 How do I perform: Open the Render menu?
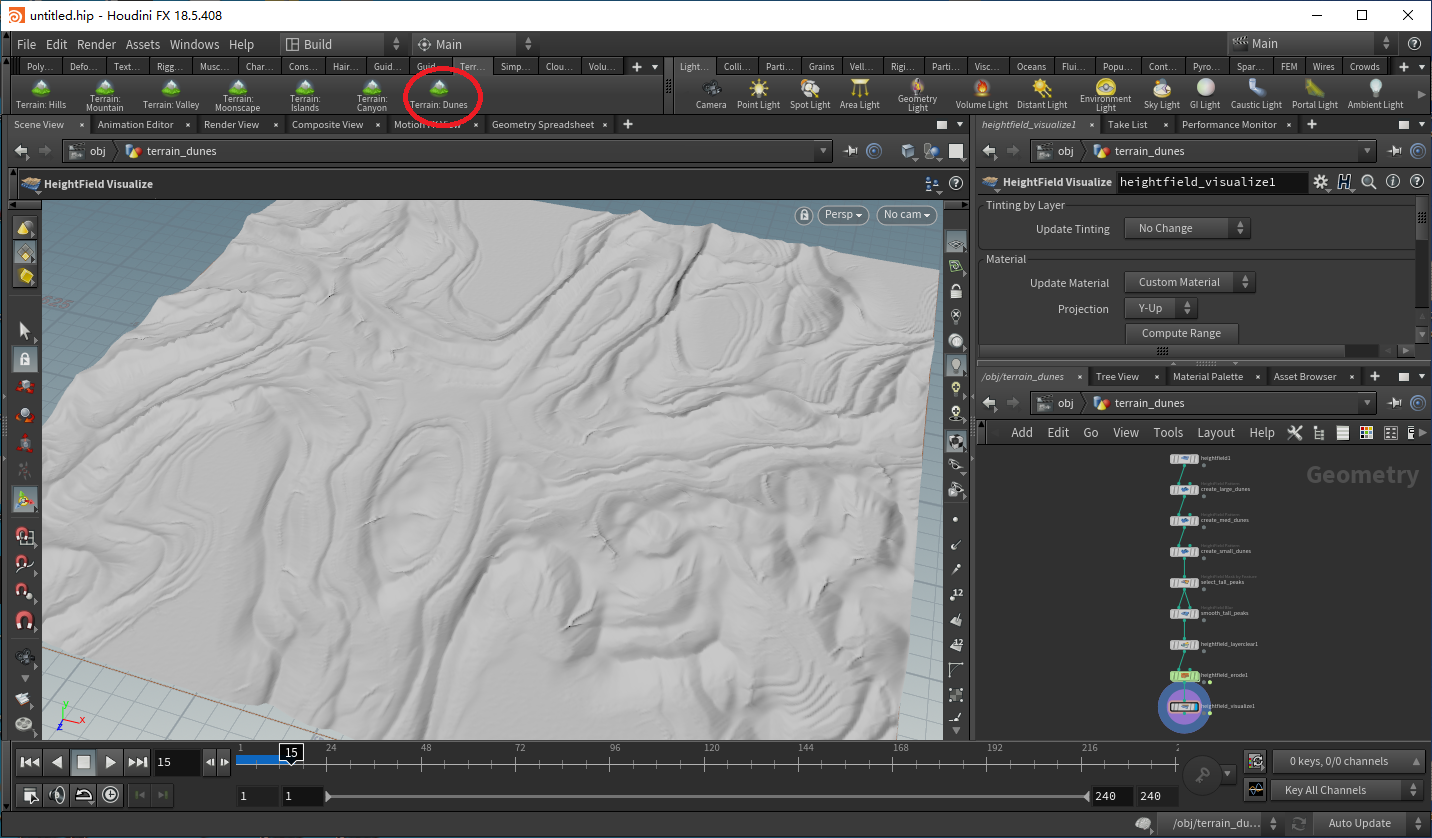tap(96, 44)
